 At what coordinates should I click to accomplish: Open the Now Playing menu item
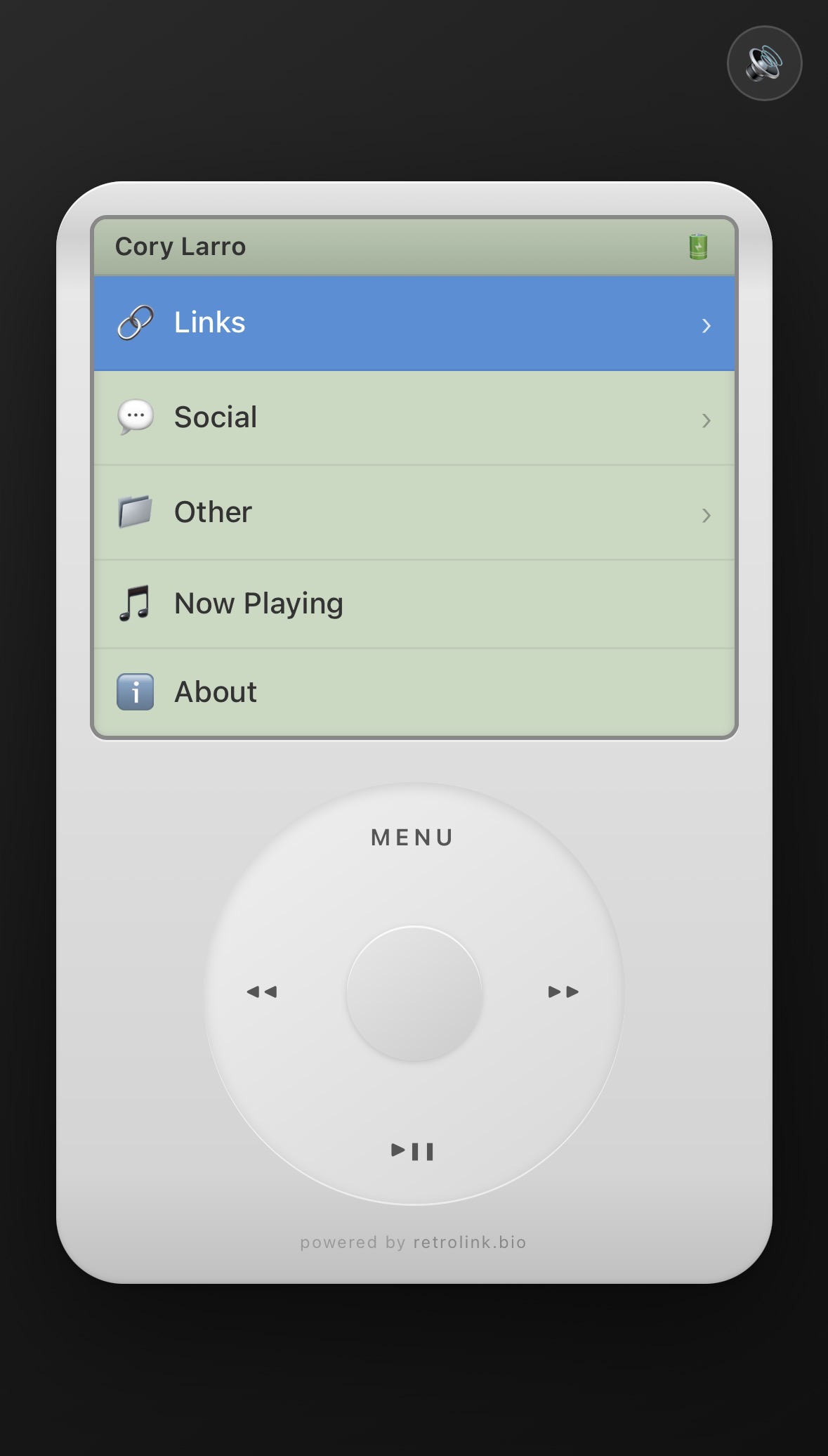click(x=258, y=604)
